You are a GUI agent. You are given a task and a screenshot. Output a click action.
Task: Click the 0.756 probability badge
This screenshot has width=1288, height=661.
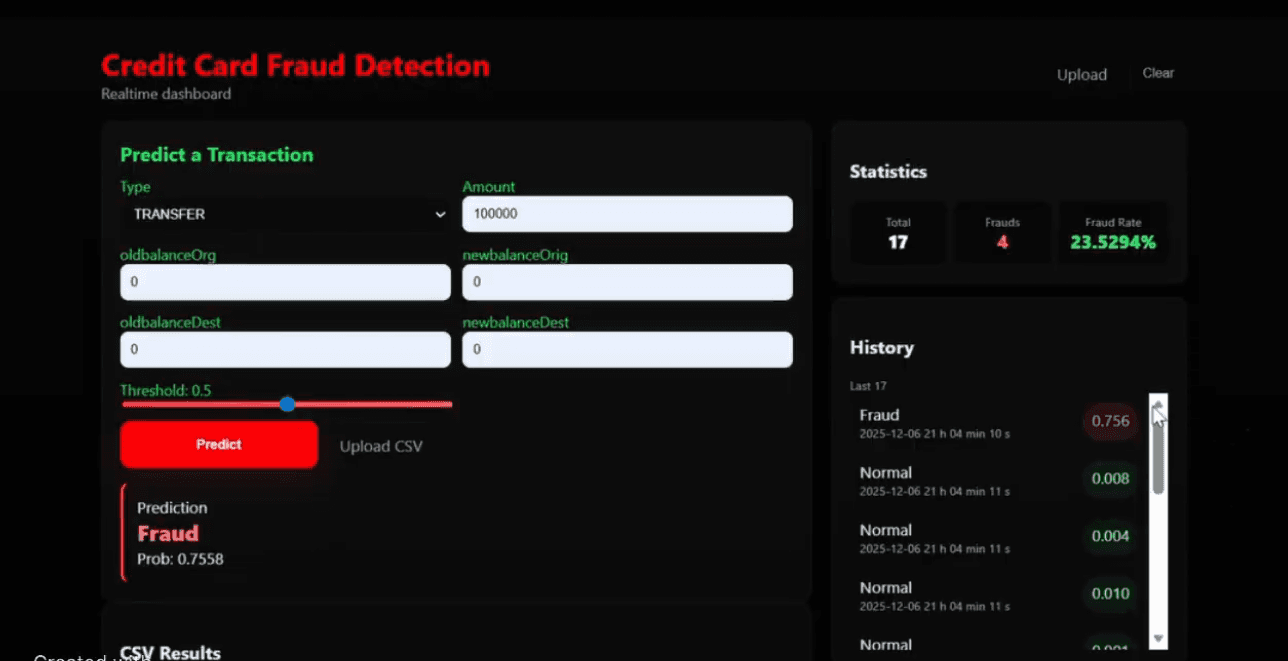point(1111,421)
